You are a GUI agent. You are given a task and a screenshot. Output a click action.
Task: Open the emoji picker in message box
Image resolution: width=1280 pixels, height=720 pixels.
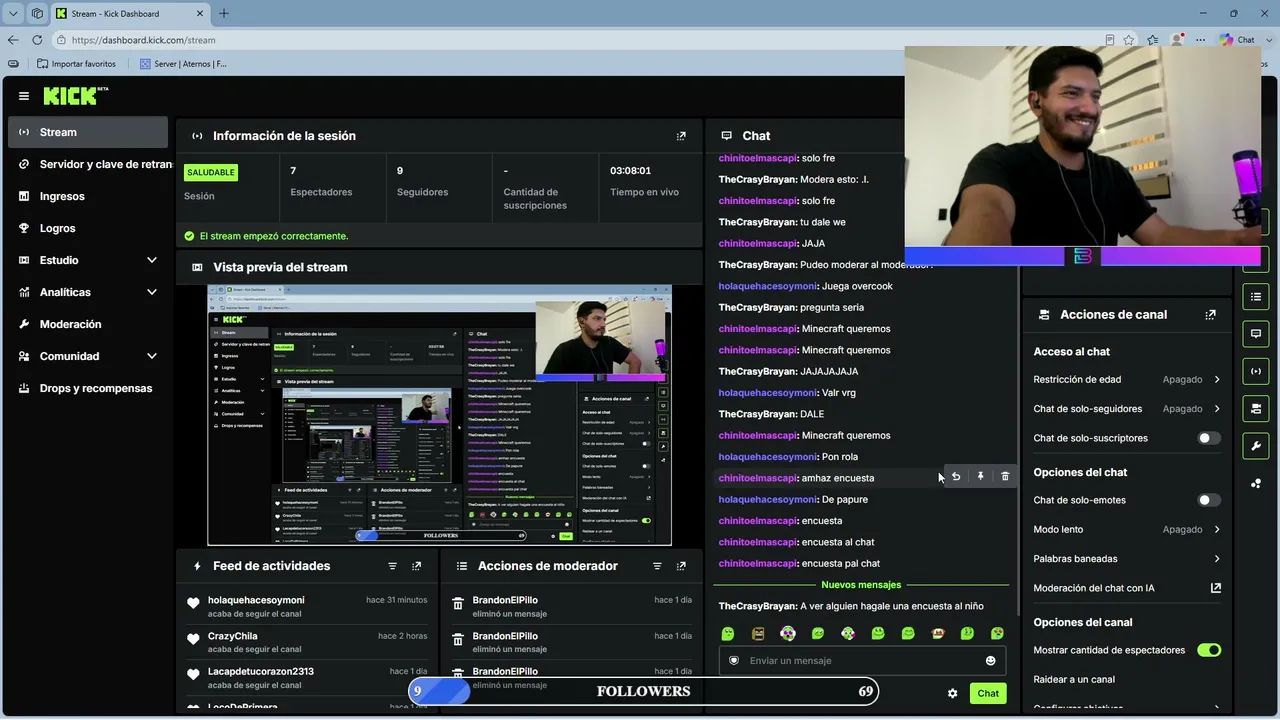pyautogui.click(x=991, y=660)
